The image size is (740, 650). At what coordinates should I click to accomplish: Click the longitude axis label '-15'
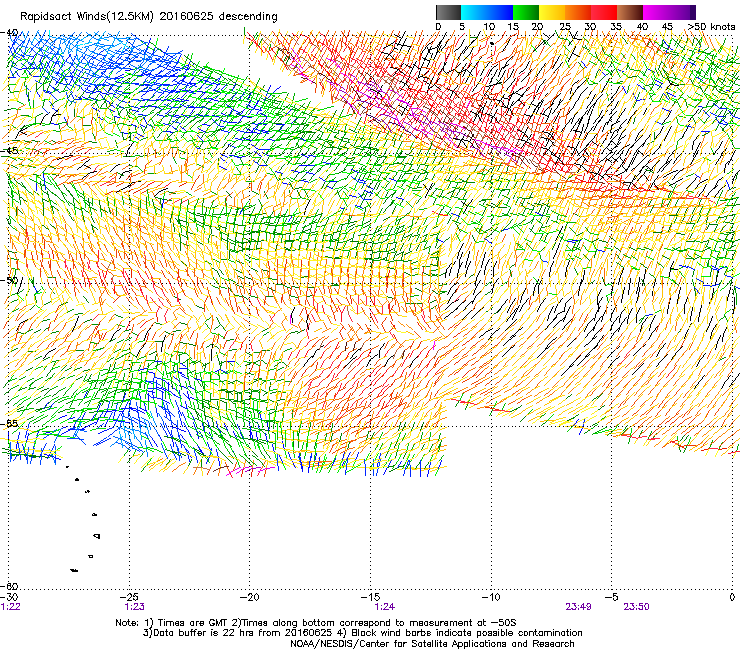tap(370, 598)
